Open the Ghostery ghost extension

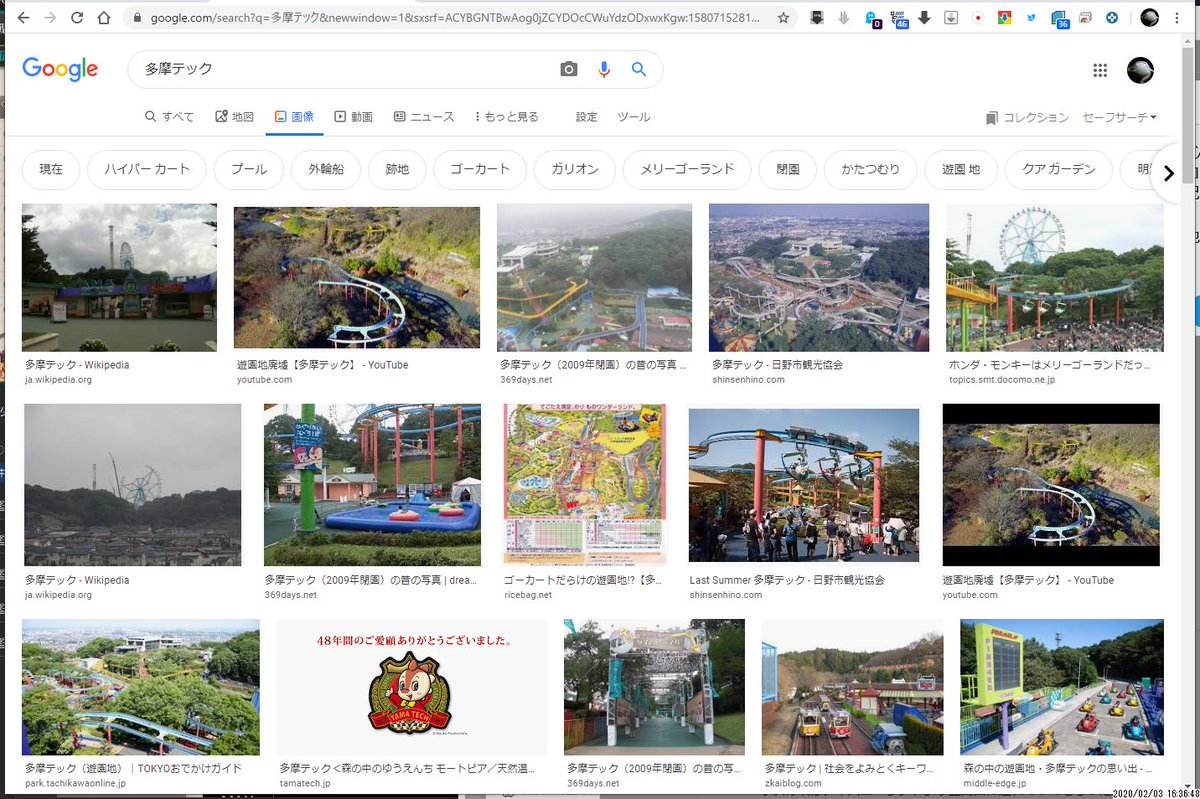coord(870,18)
